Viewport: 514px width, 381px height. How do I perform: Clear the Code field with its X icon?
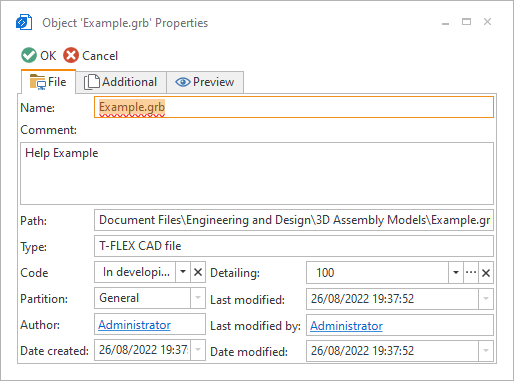pos(198,272)
